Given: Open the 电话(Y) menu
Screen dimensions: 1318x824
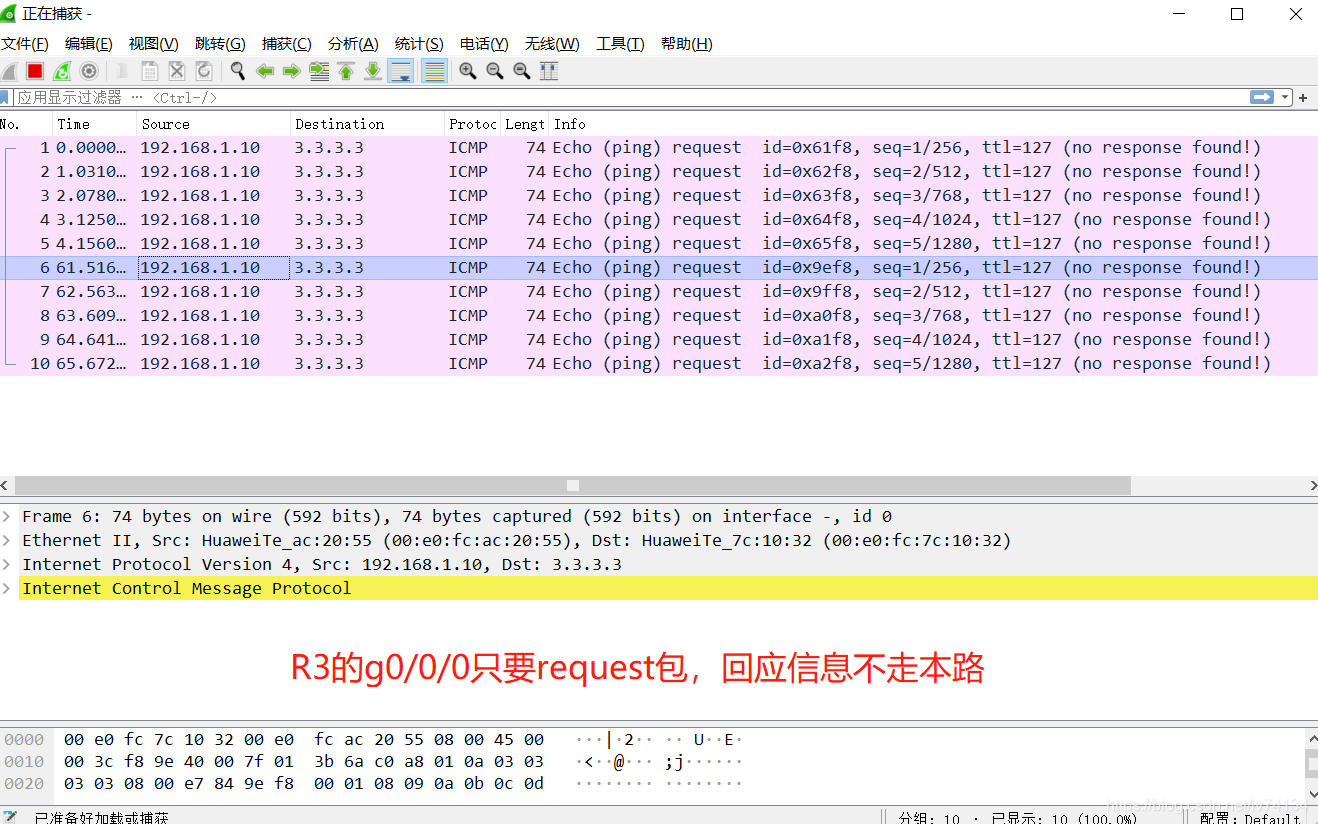Looking at the screenshot, I should tap(484, 44).
